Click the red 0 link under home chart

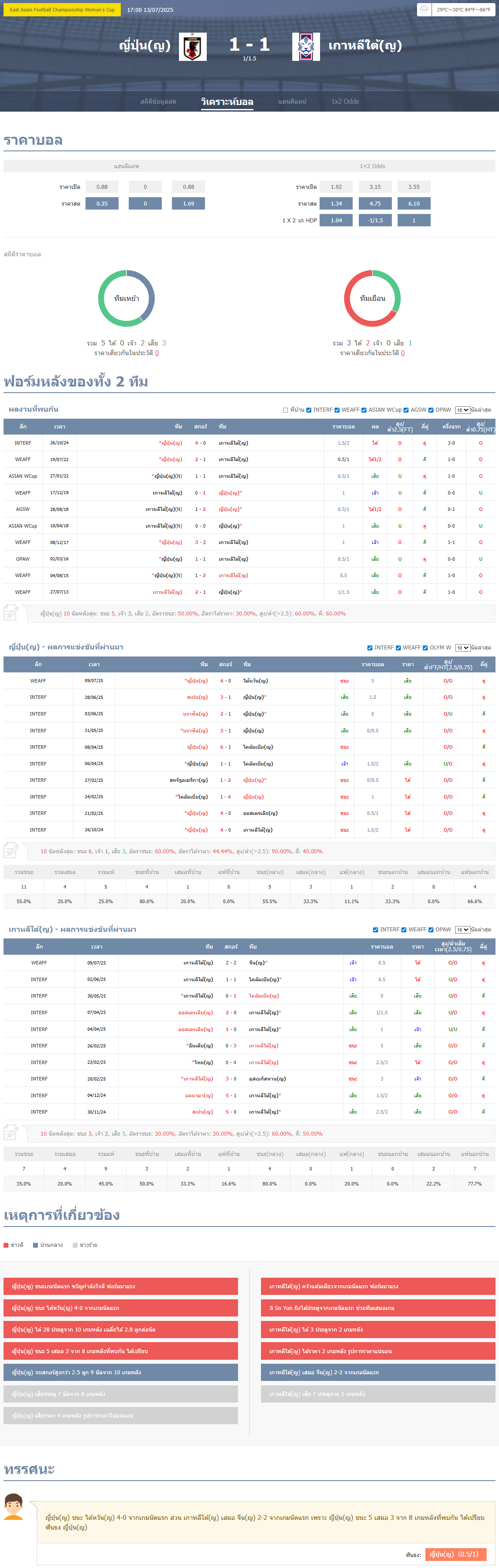(x=157, y=353)
